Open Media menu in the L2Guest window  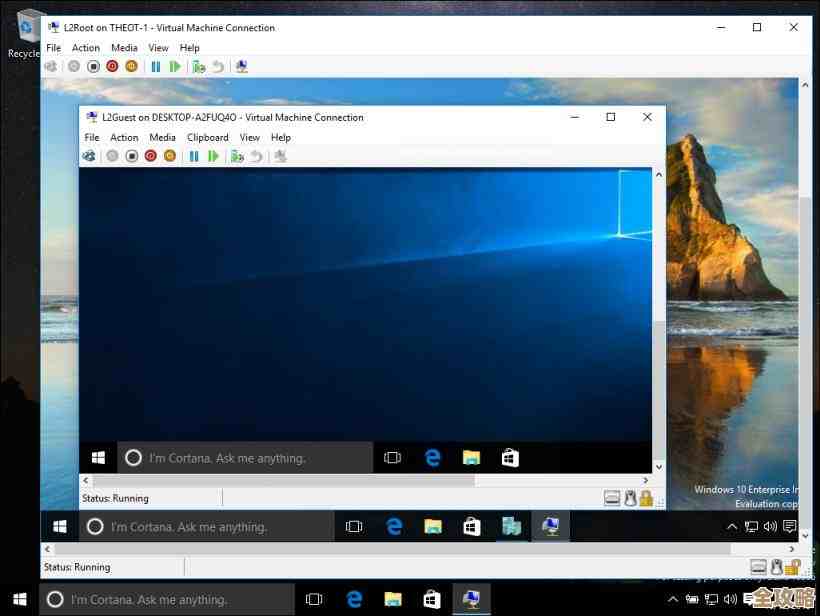tap(162, 138)
